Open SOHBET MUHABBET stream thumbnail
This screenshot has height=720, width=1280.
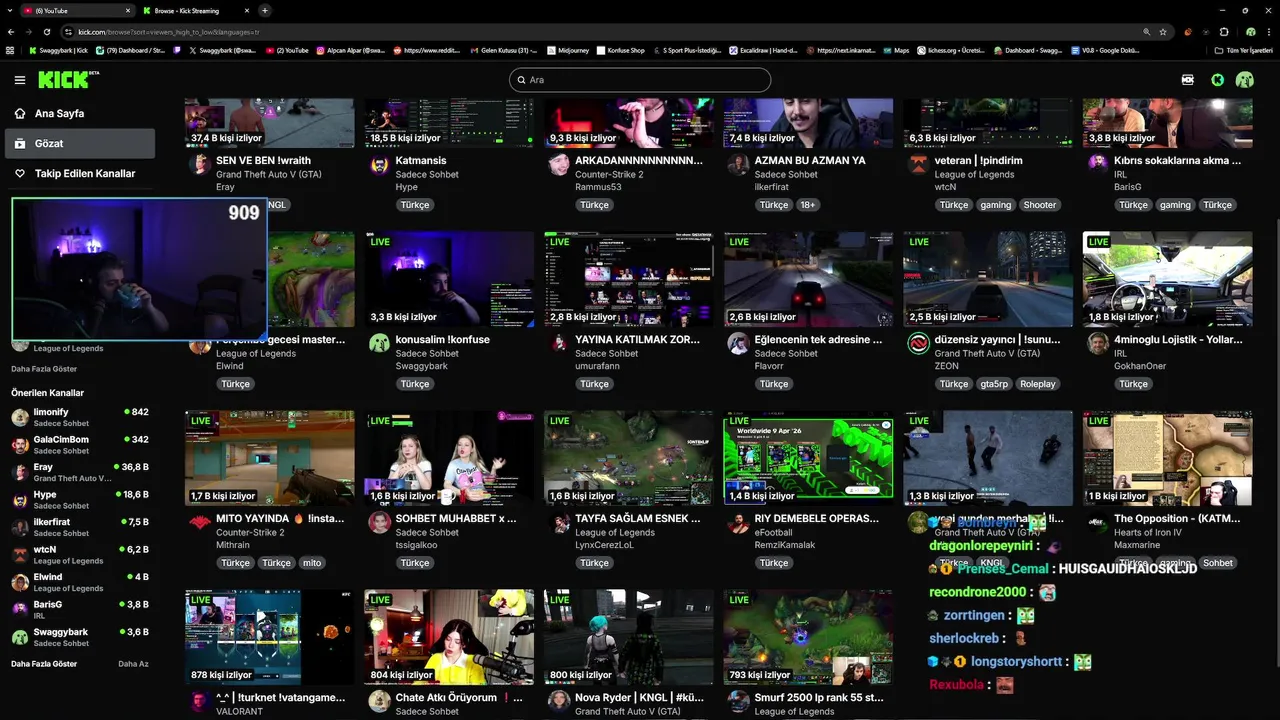[x=449, y=458]
